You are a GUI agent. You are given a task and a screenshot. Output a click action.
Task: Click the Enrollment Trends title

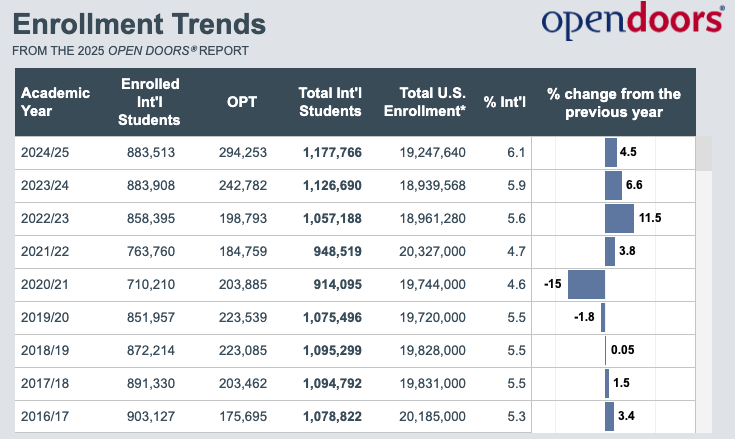139,24
